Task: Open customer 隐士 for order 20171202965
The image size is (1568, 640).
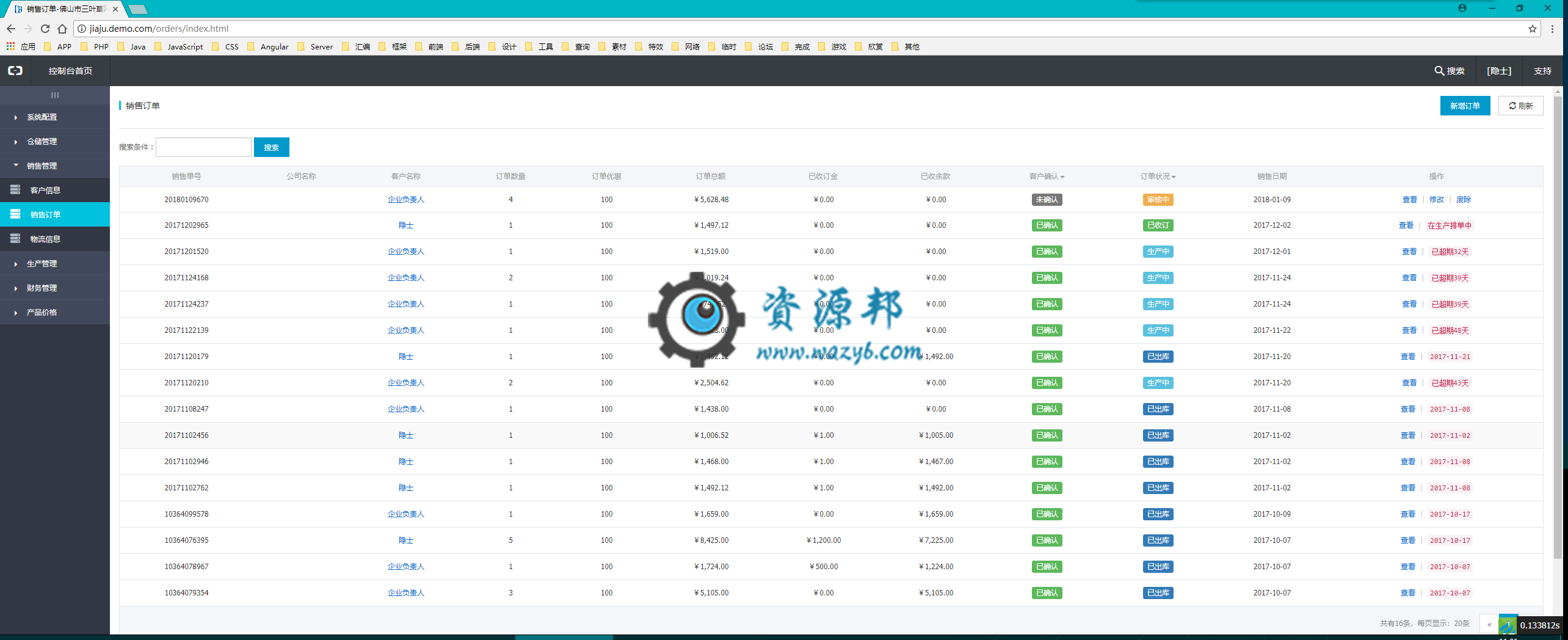Action: click(x=405, y=225)
